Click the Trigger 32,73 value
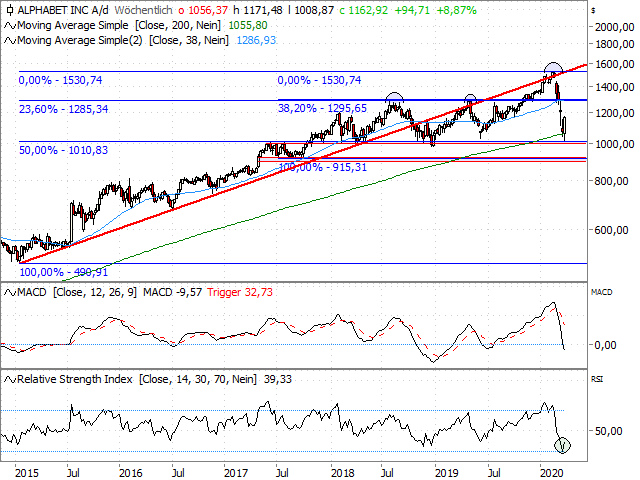This screenshot has height=480, width=640. 240,293
